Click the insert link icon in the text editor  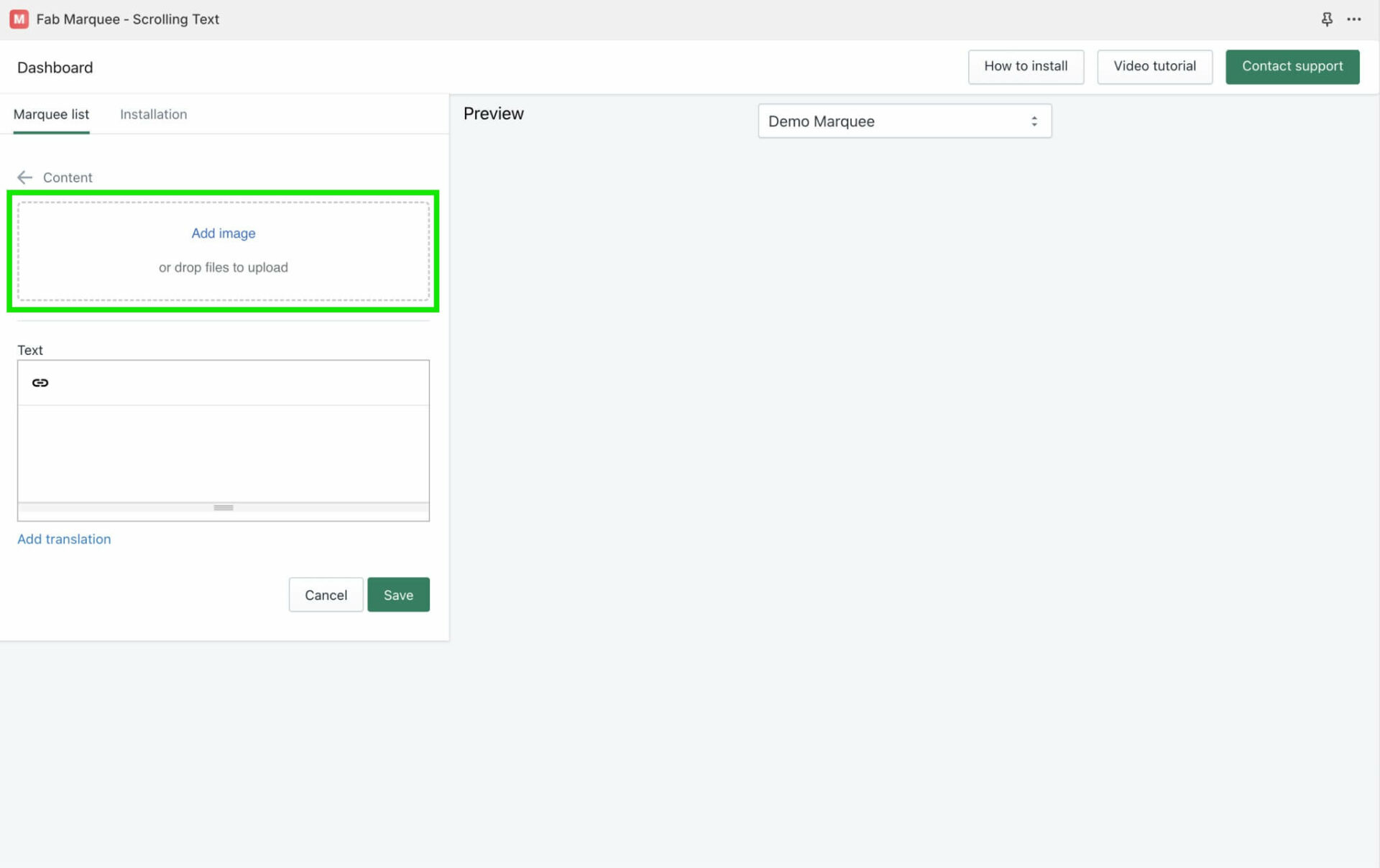pyautogui.click(x=40, y=383)
